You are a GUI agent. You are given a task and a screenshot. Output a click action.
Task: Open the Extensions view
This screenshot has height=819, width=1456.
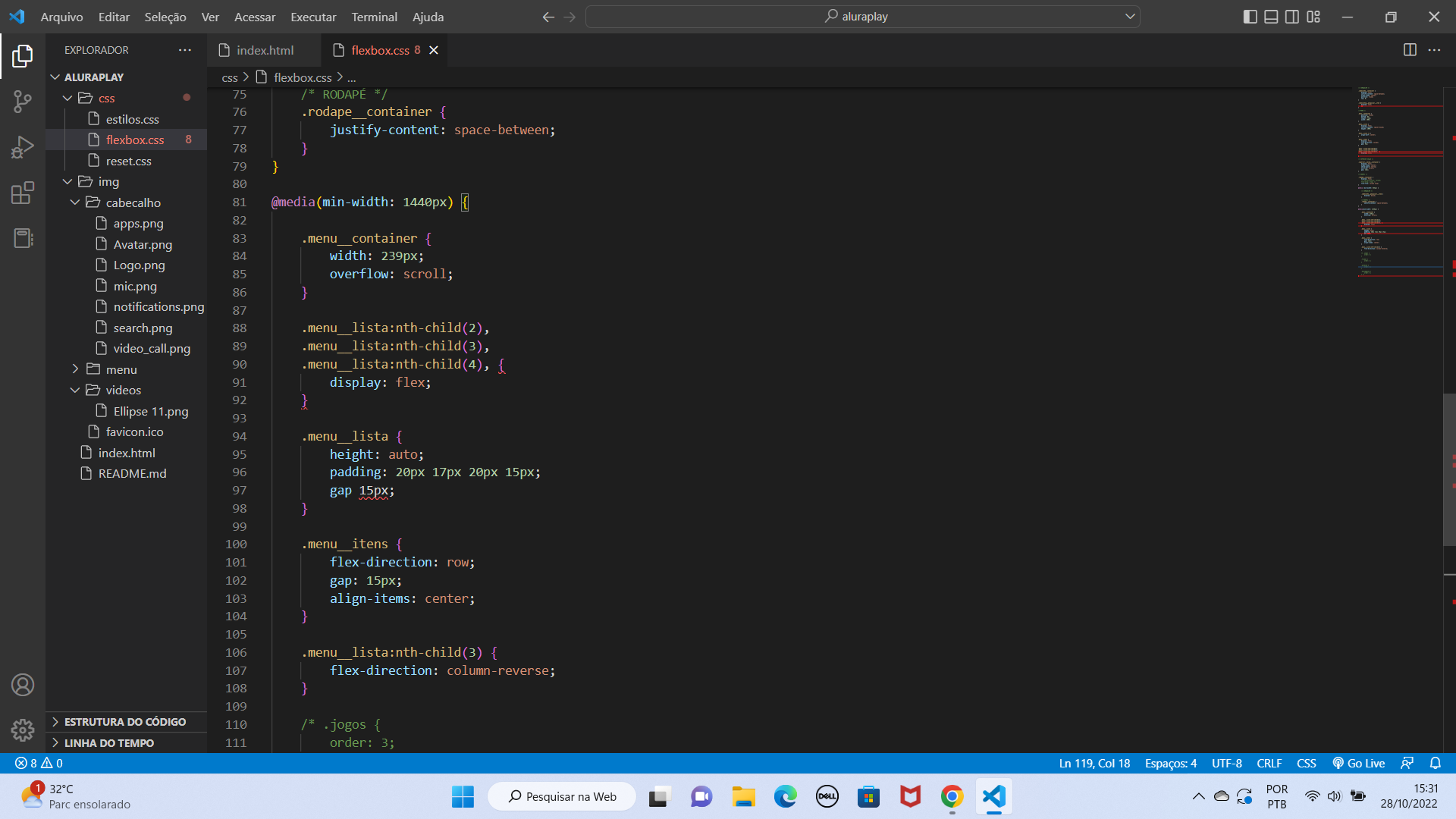[x=23, y=193]
